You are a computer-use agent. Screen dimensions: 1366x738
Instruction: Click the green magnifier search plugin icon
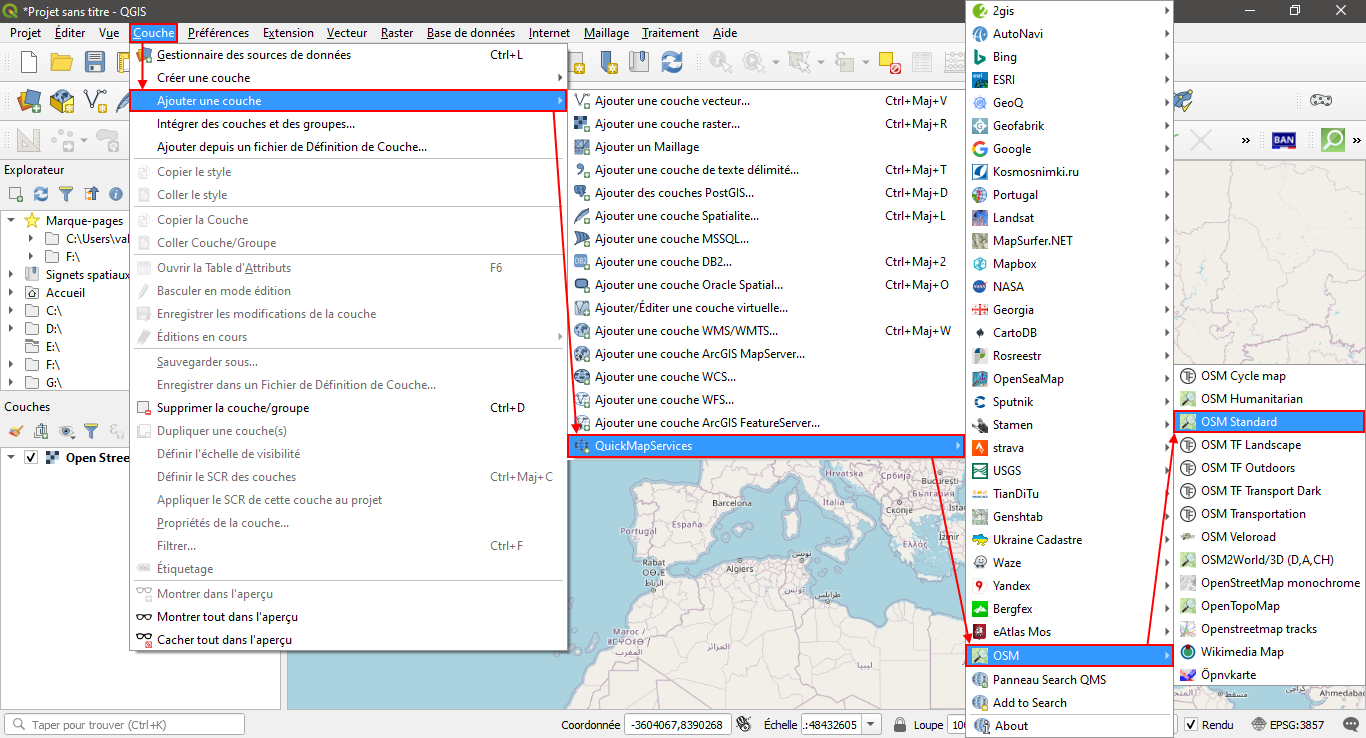coord(1333,140)
